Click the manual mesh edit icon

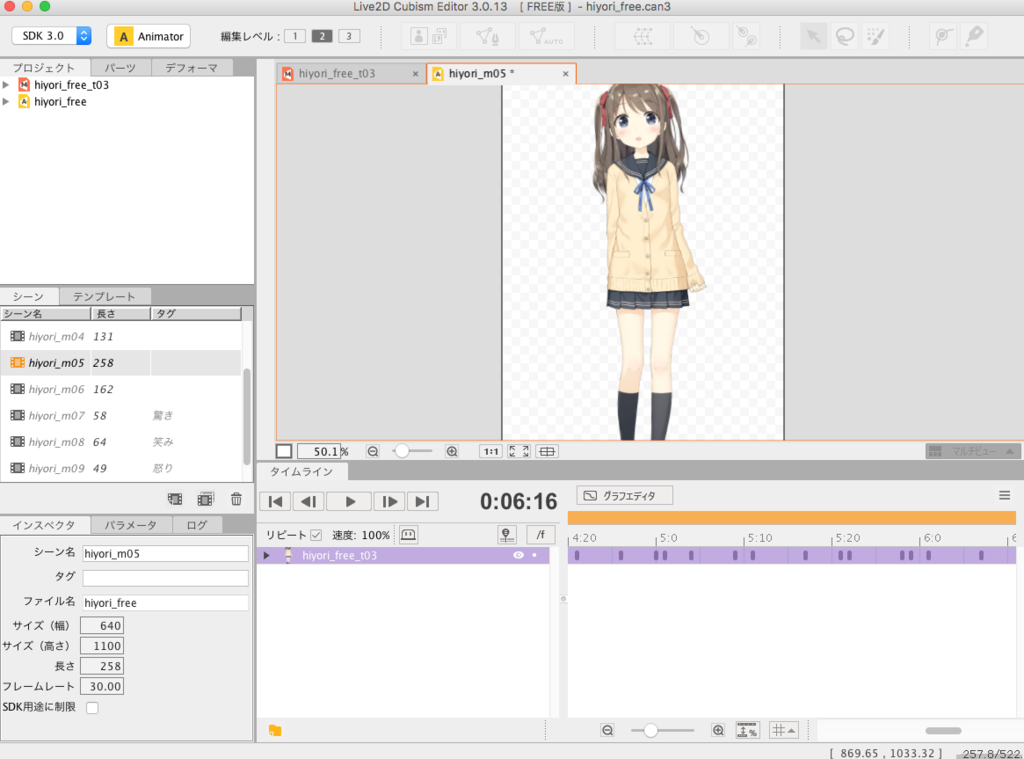coord(488,36)
